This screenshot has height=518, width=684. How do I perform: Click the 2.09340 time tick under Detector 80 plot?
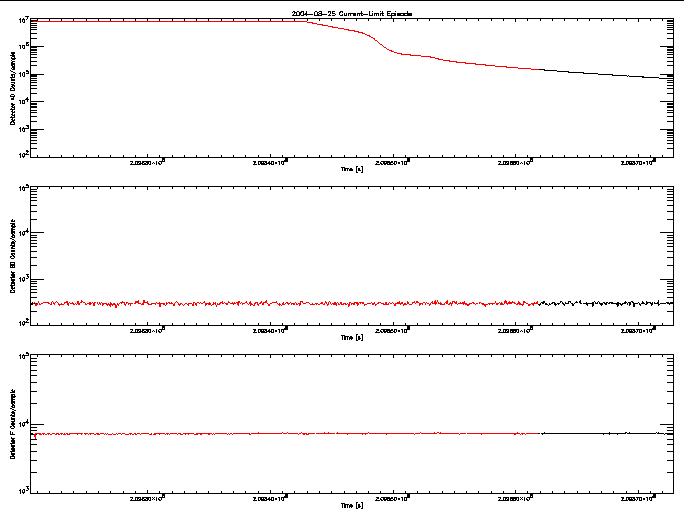pos(270,330)
